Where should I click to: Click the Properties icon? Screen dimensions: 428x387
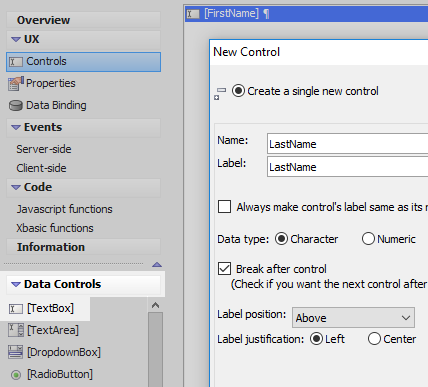16,83
